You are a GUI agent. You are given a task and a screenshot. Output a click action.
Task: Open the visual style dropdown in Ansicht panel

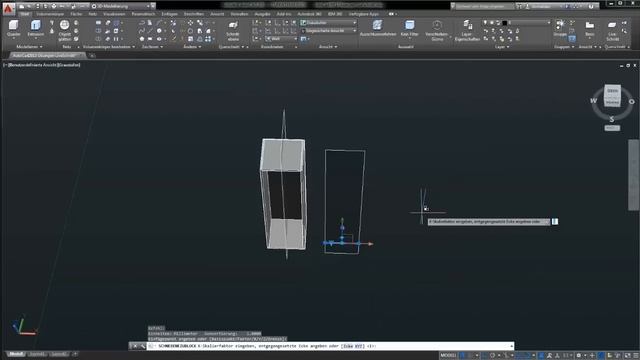pyautogui.click(x=329, y=23)
